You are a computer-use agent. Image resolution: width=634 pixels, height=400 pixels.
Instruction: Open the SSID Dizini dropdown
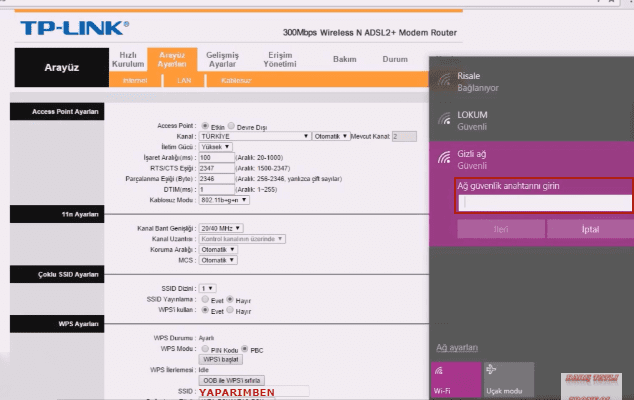point(208,288)
